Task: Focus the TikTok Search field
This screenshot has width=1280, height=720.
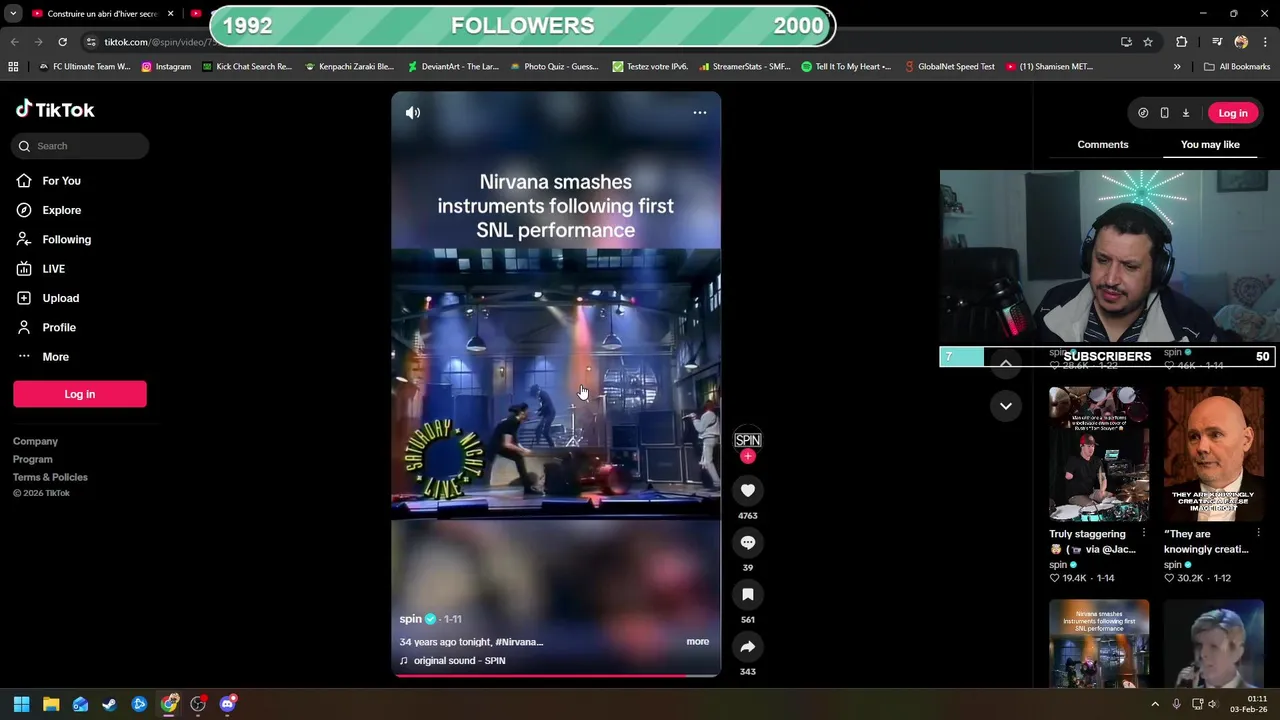Action: coord(80,146)
